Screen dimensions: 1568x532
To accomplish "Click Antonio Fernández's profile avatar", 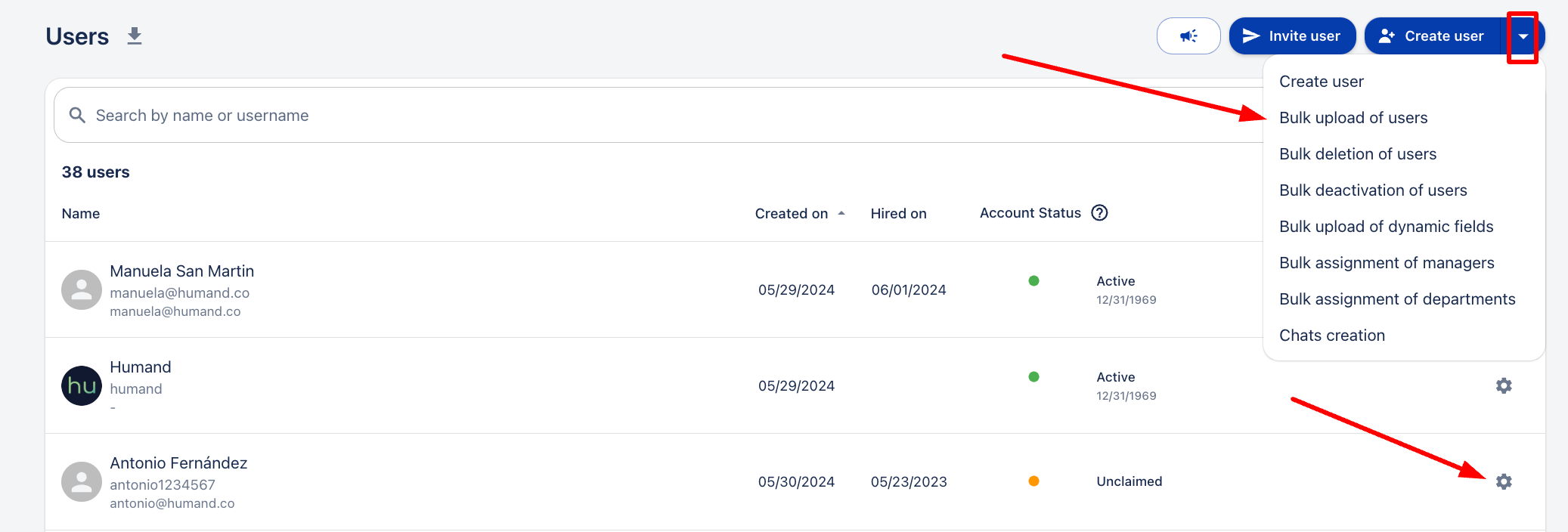I will (82, 482).
